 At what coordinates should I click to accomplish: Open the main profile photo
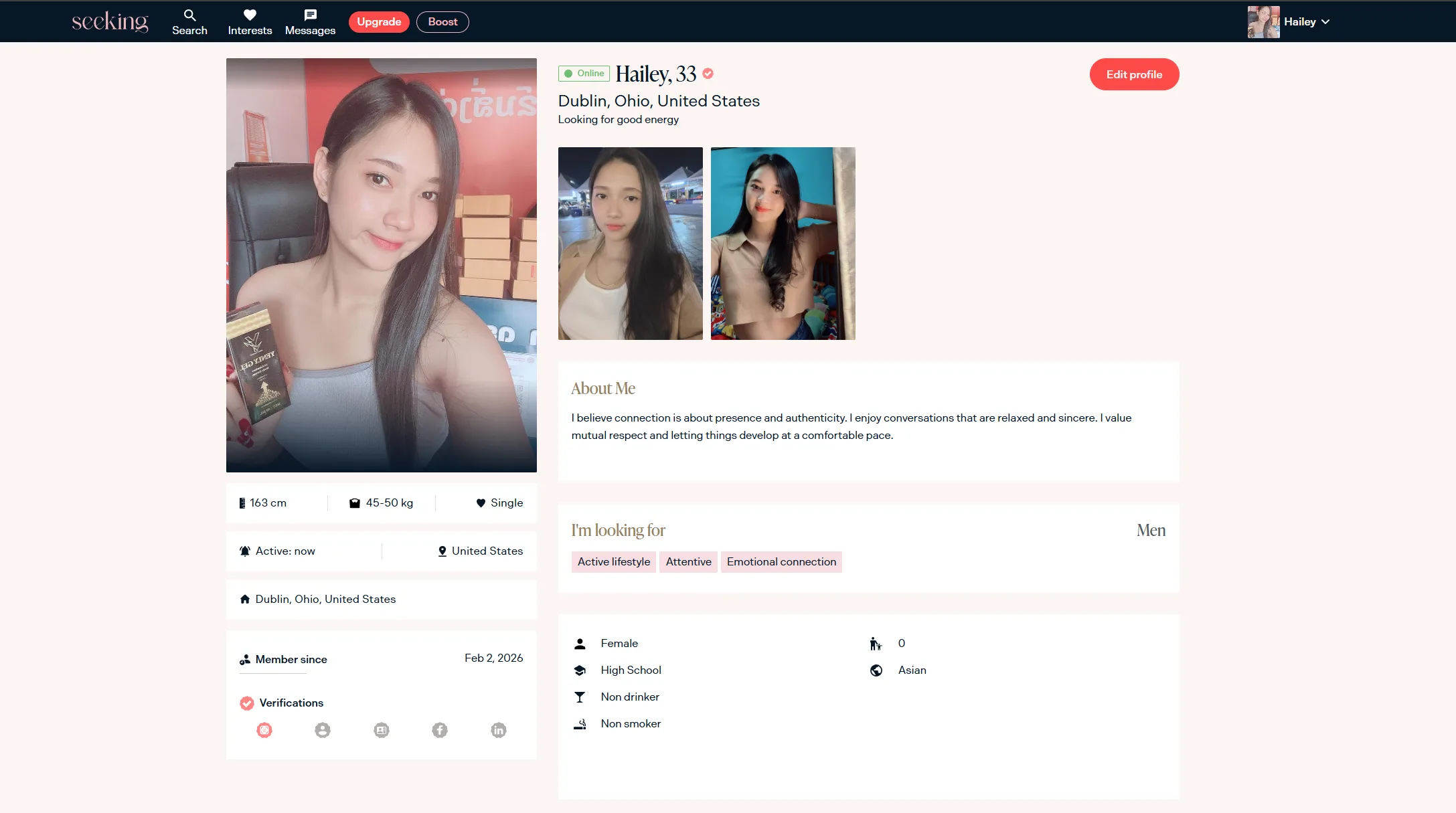point(382,265)
